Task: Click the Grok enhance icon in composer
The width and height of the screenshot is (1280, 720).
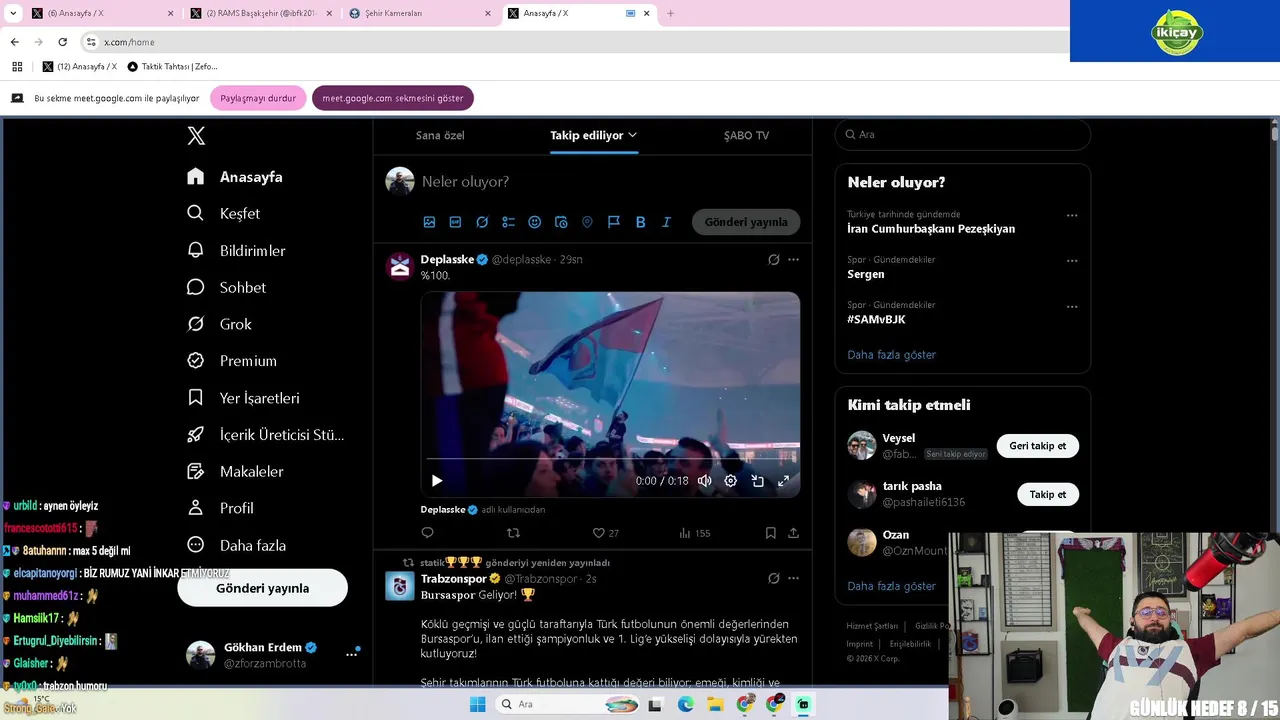Action: (482, 222)
